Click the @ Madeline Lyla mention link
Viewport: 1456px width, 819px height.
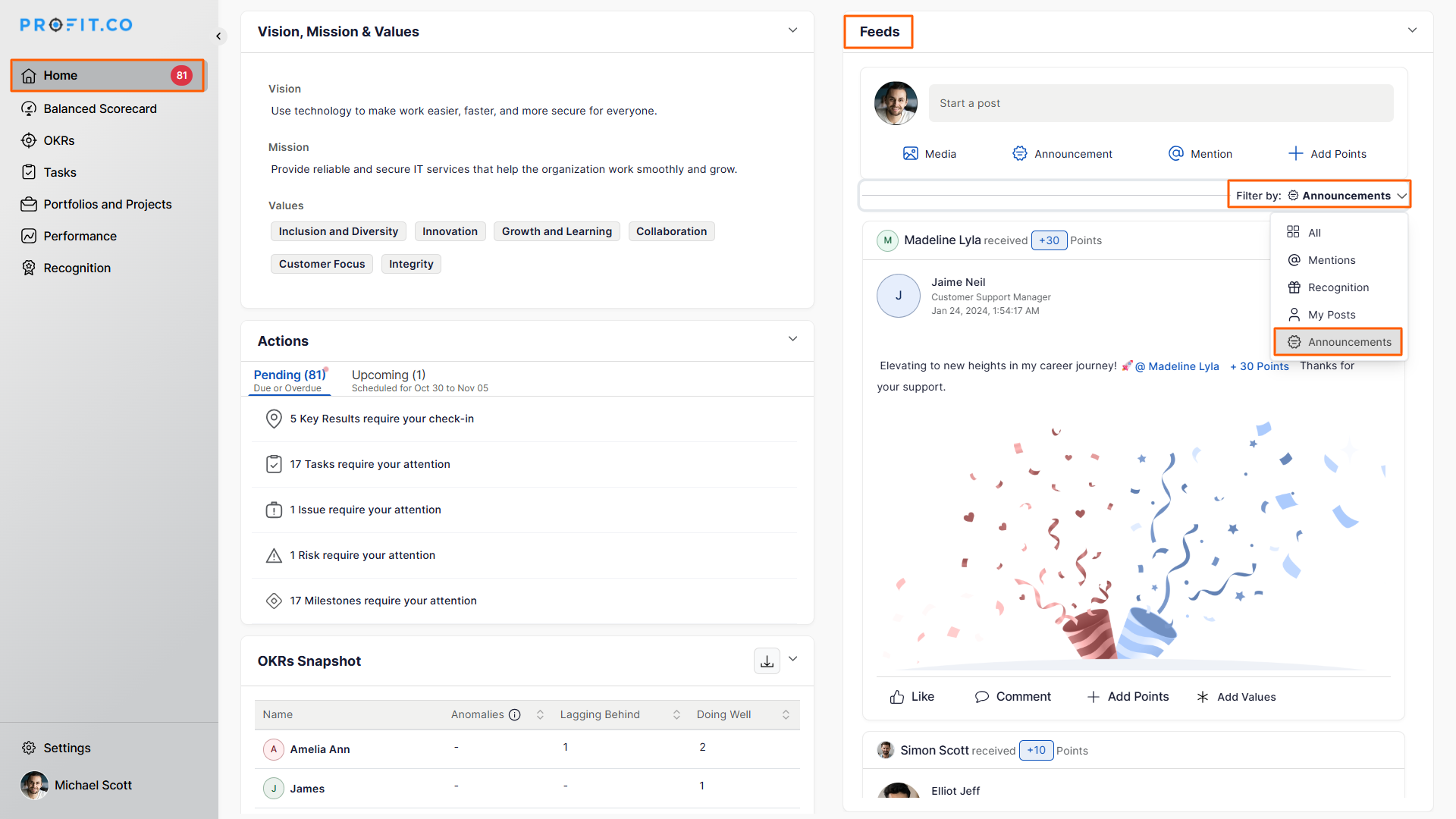pyautogui.click(x=1177, y=366)
